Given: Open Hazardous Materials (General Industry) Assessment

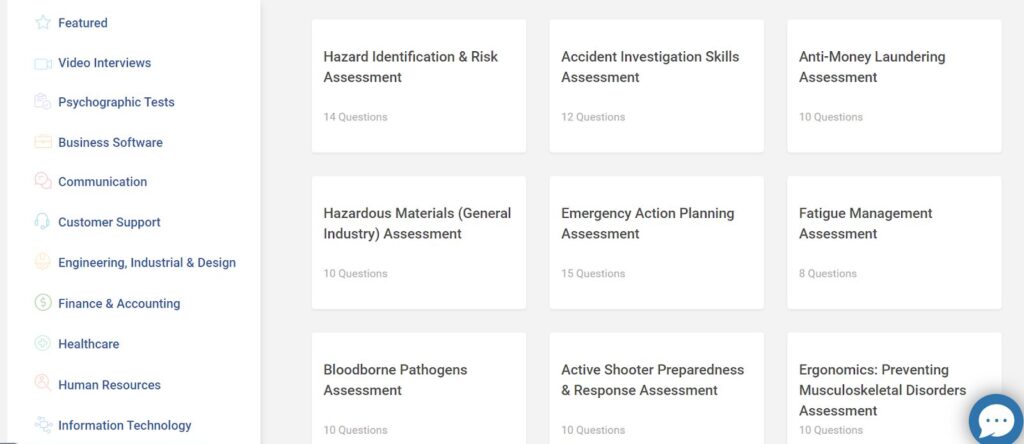Looking at the screenshot, I should (419, 243).
